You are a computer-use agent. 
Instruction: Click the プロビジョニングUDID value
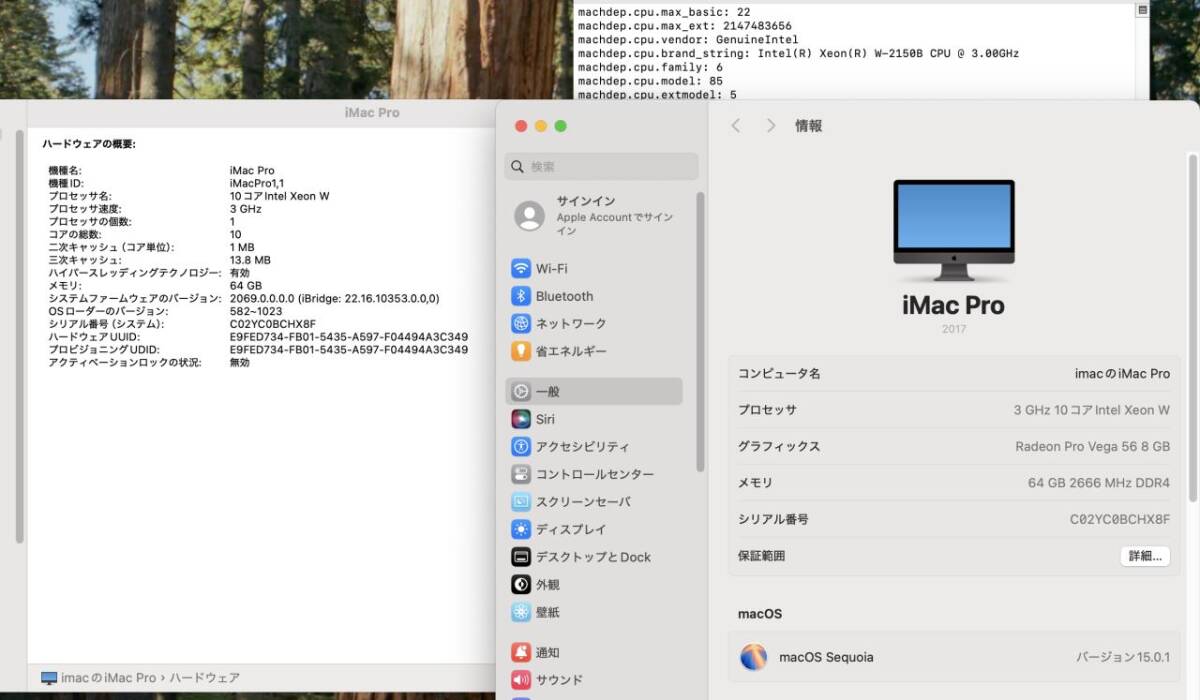[349, 350]
